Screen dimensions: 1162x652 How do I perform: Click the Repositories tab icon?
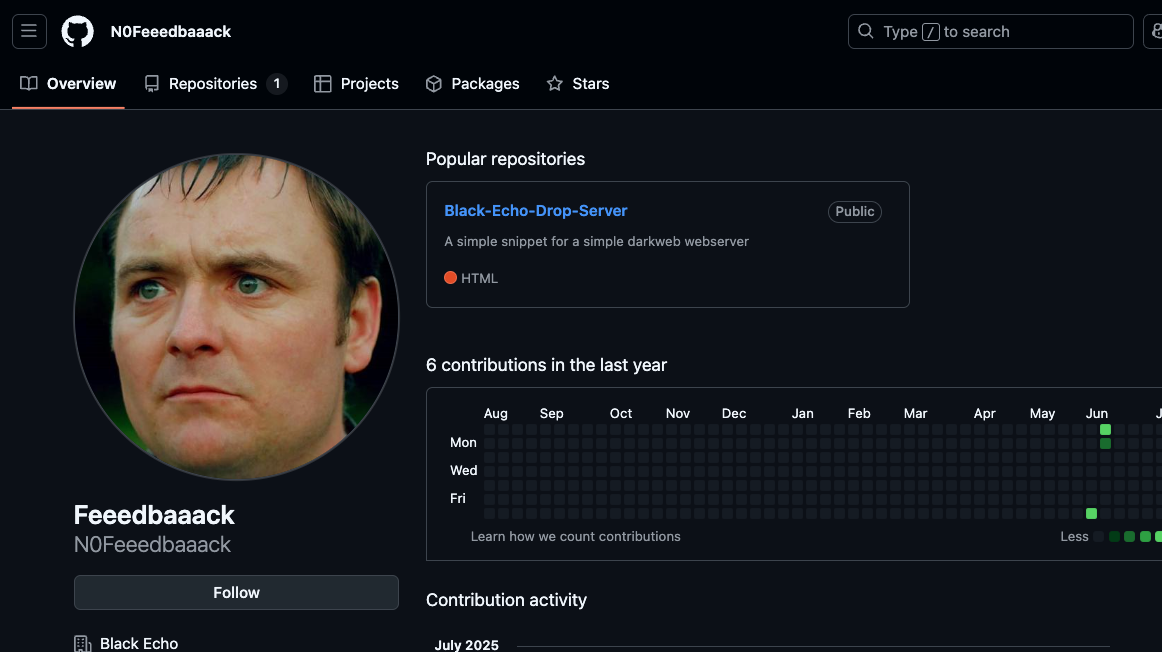click(x=152, y=84)
